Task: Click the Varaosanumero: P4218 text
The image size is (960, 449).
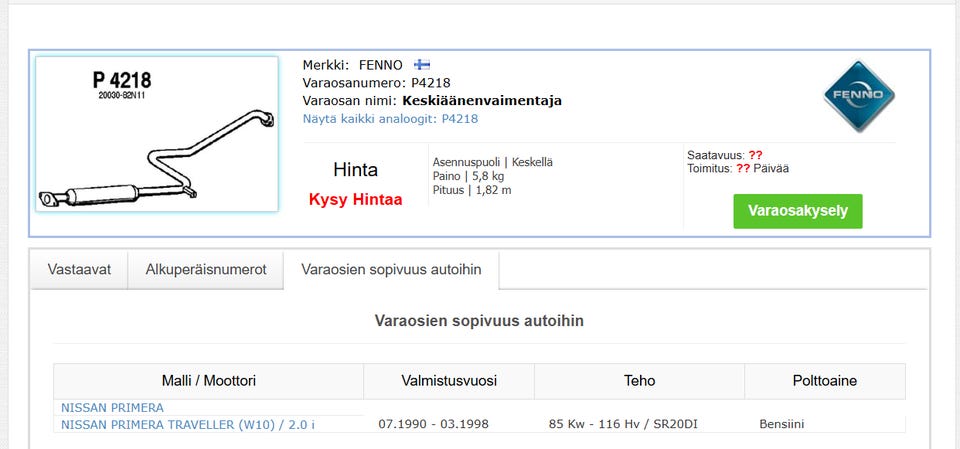Action: click(x=377, y=83)
